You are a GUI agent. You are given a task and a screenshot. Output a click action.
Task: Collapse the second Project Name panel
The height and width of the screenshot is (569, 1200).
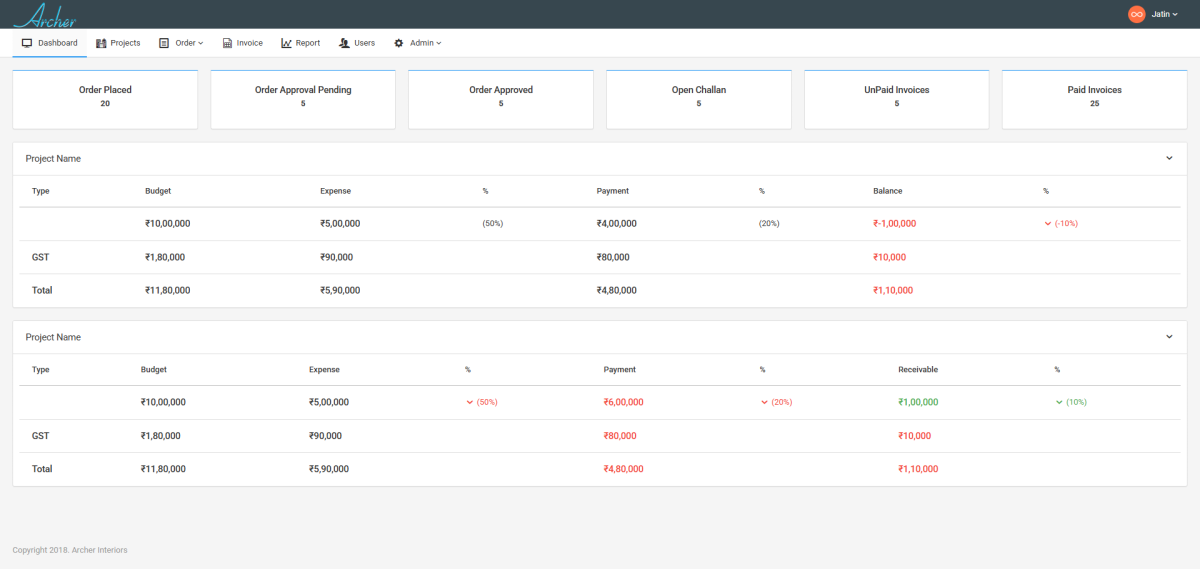(1169, 337)
